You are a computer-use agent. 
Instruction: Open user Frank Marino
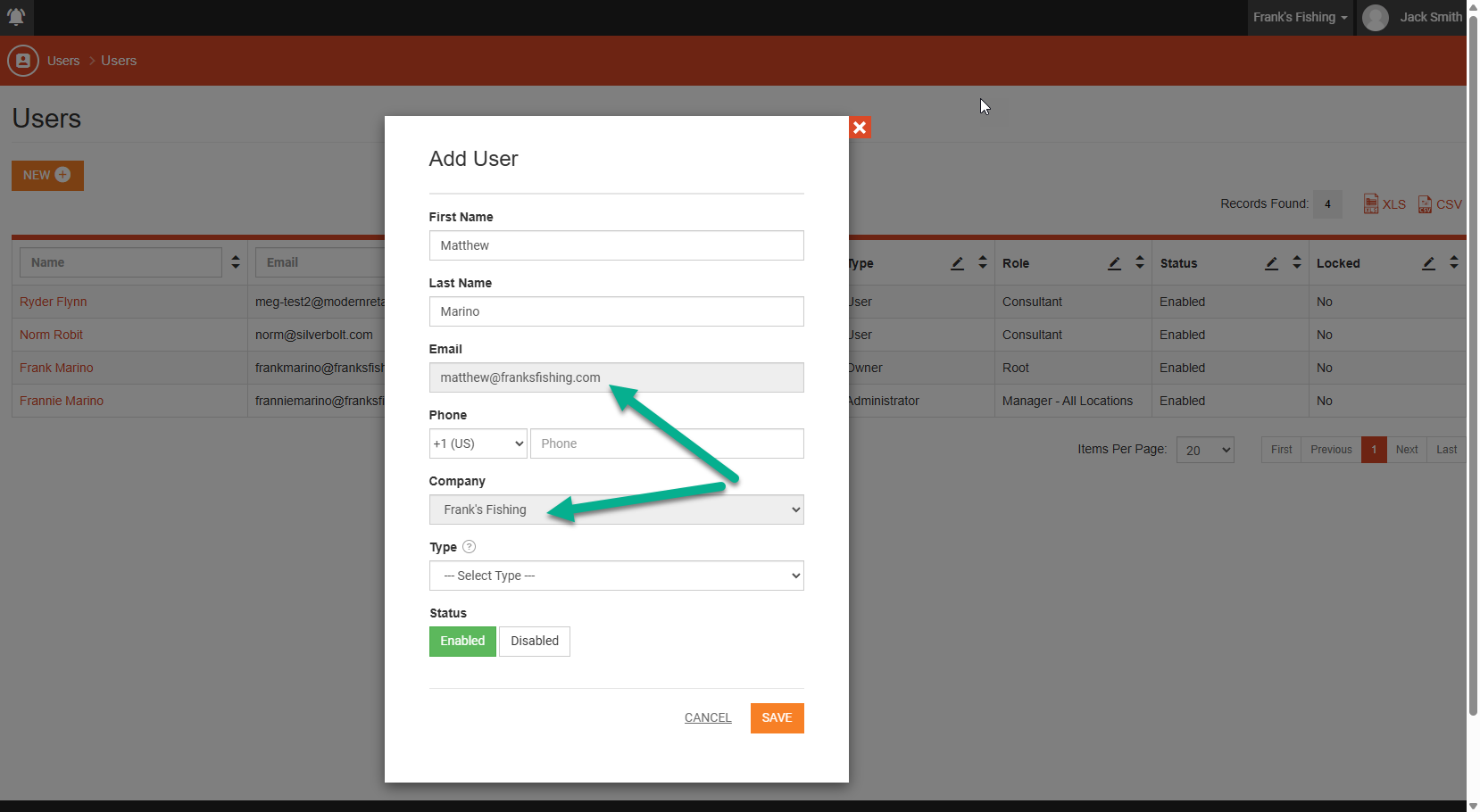click(56, 368)
